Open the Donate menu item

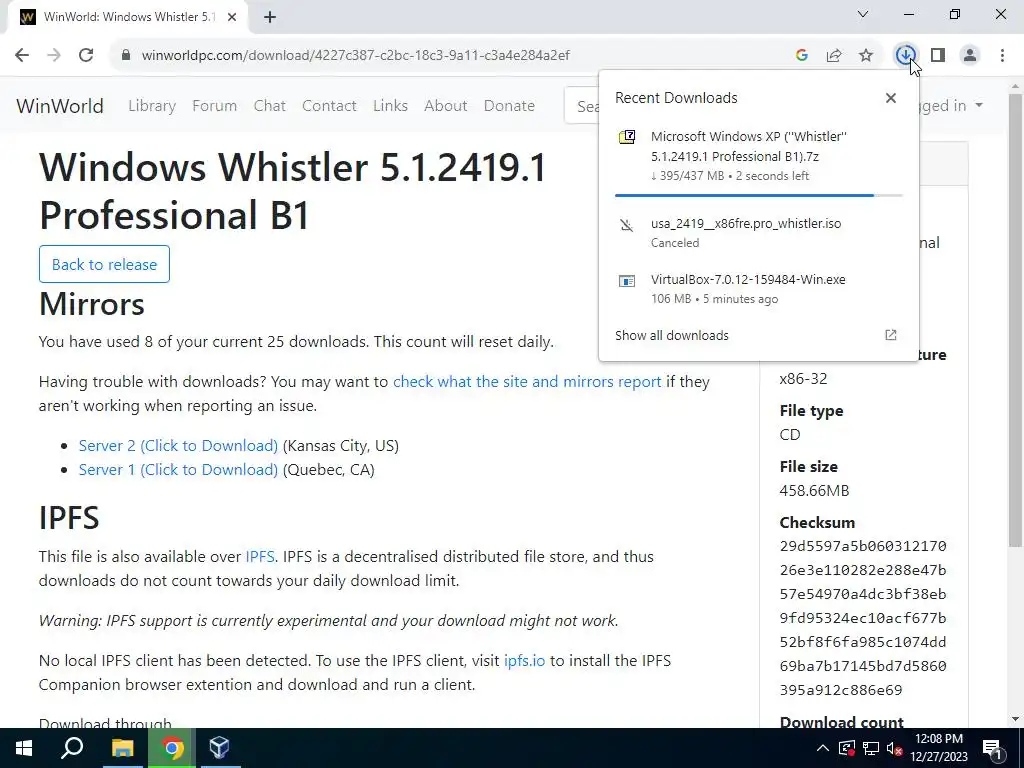[509, 105]
